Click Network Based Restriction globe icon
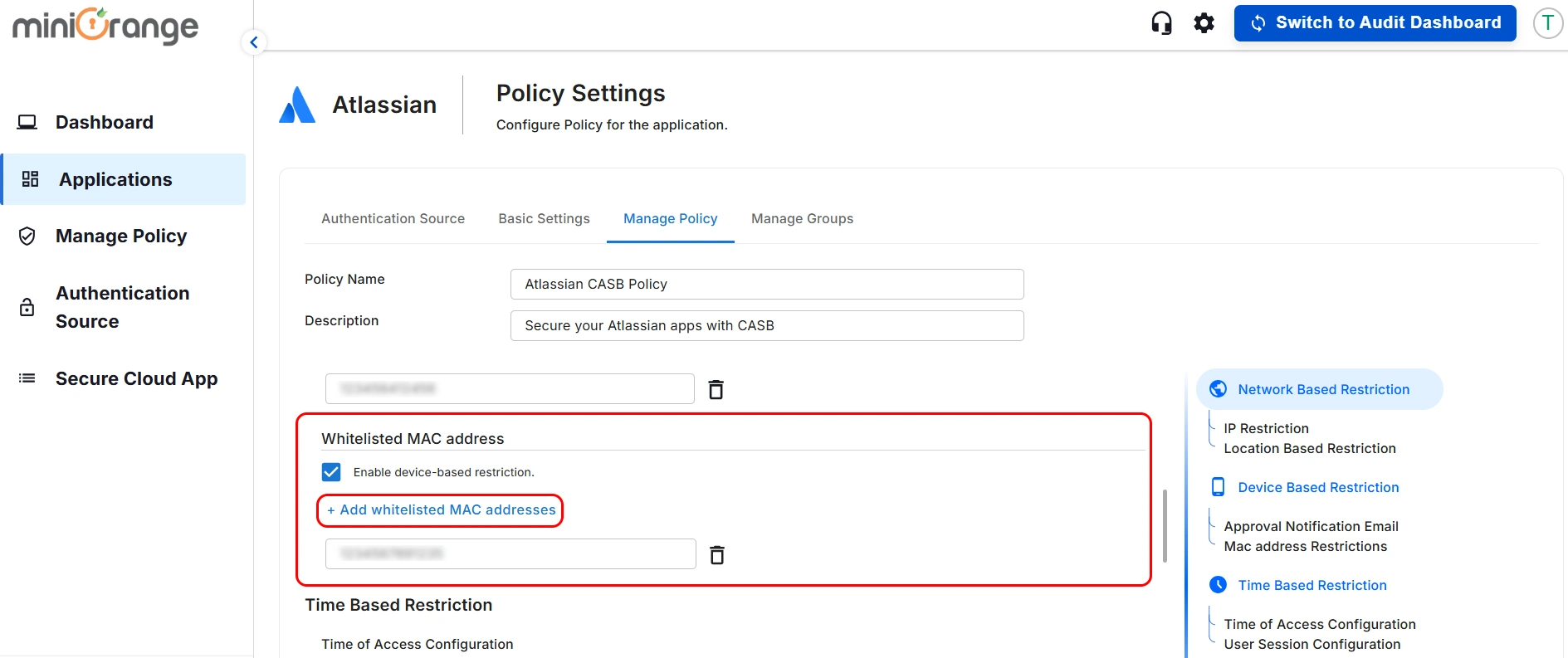This screenshot has height=658, width=1568. (1218, 389)
